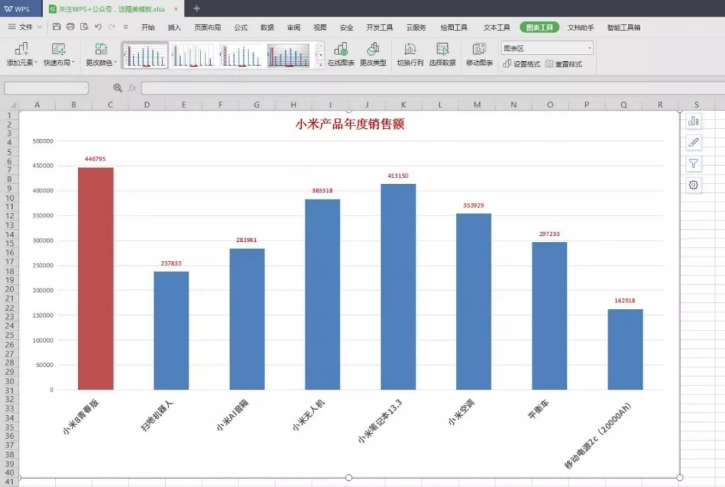Click the axis label 500000
Image resolution: width=725 pixels, height=487 pixels.
[x=43, y=141]
